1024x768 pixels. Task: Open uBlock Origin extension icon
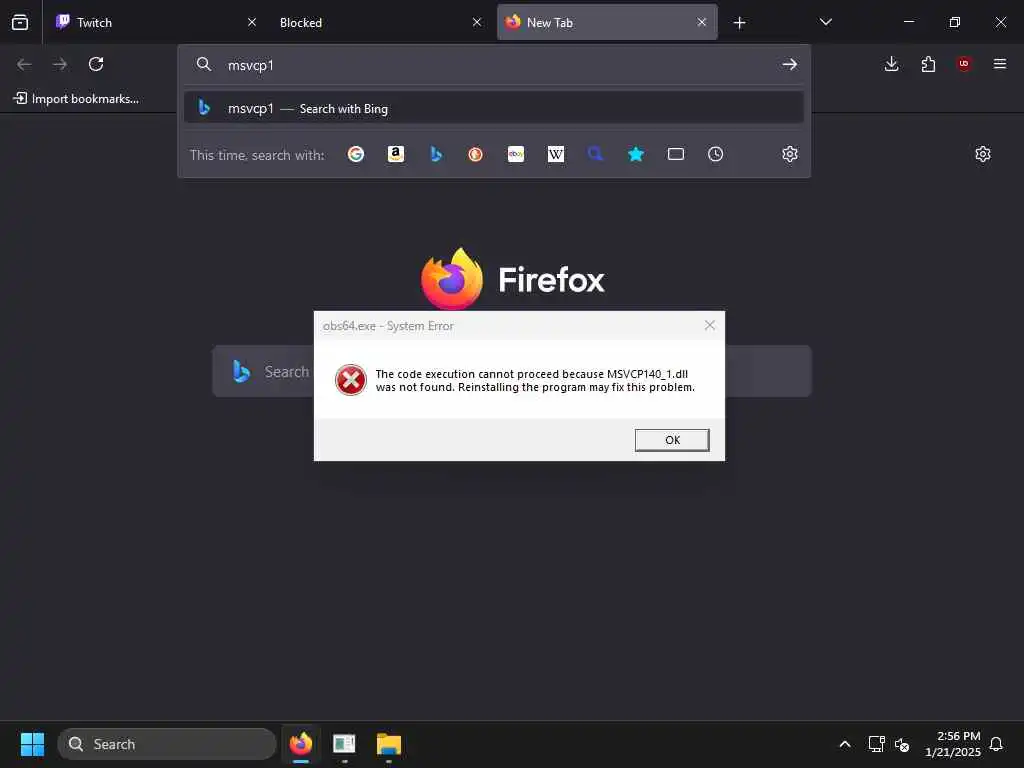964,64
